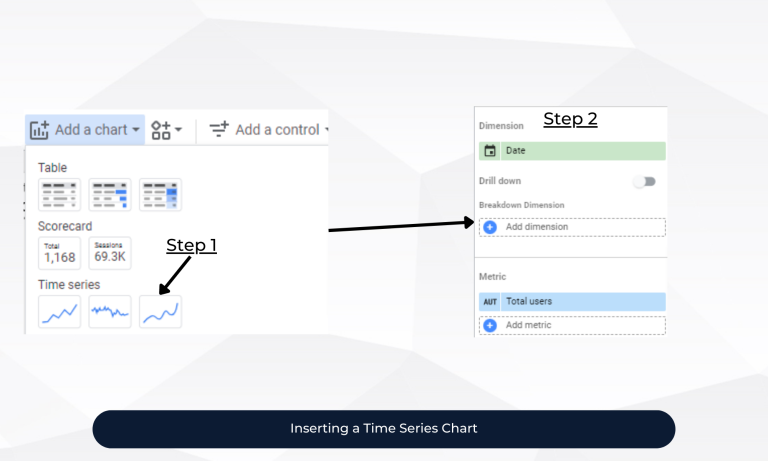Choose the table with bars chart icon
This screenshot has width=768, height=461.
110,196
